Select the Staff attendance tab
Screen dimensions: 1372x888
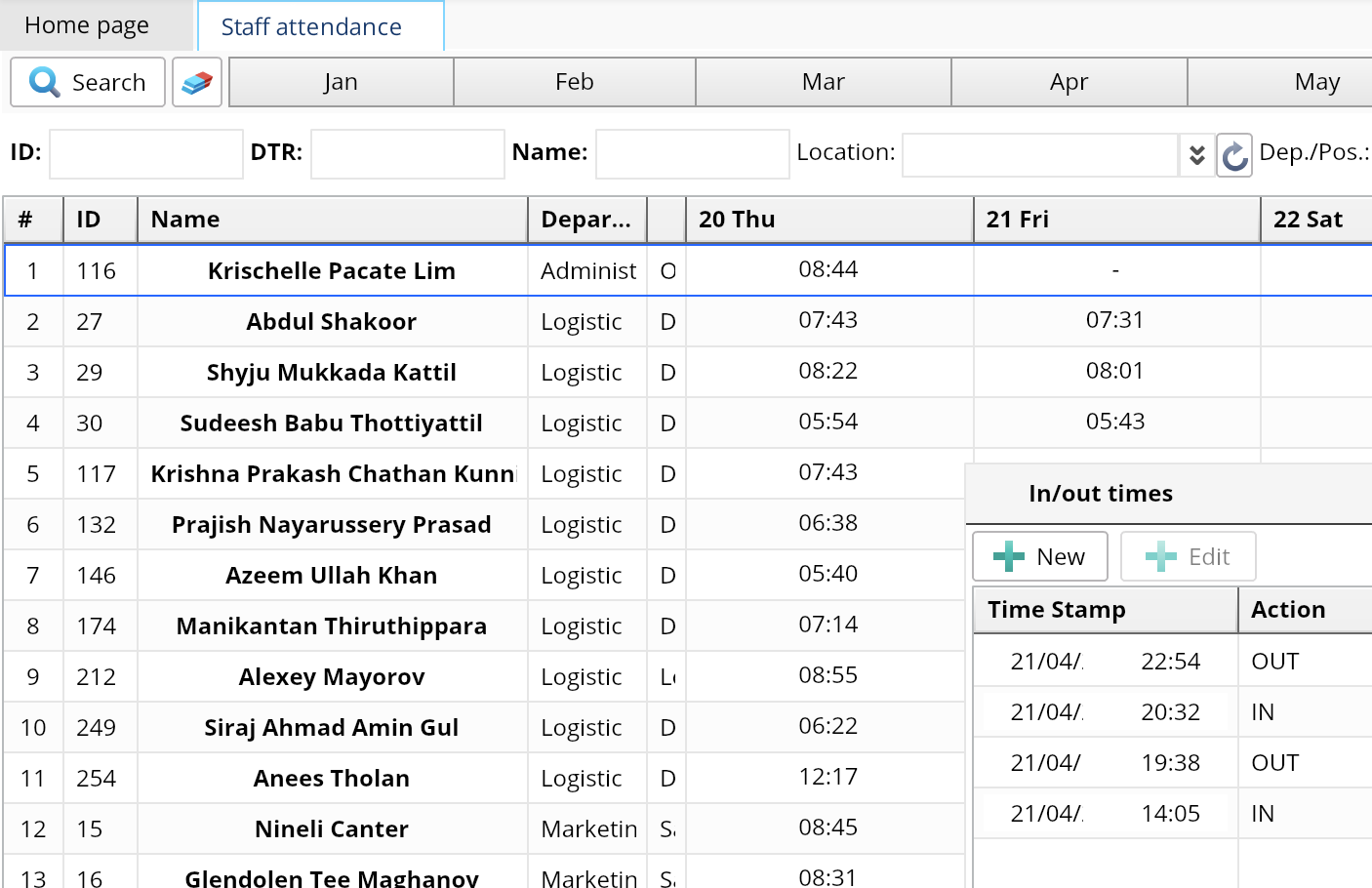pyautogui.click(x=310, y=26)
